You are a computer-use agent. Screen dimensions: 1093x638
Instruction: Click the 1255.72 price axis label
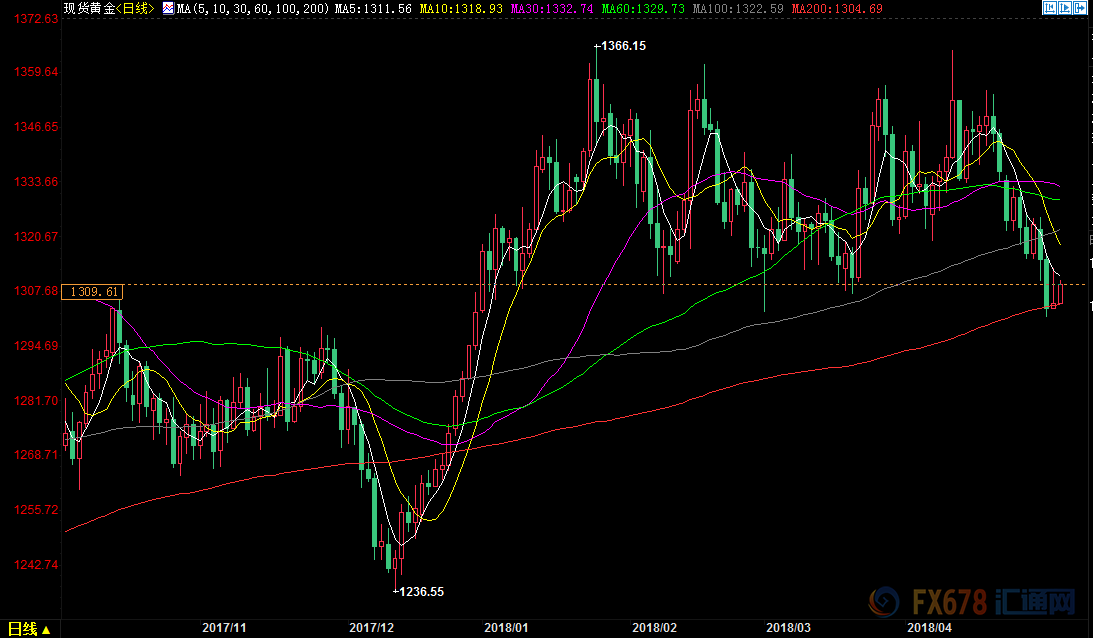coord(36,510)
